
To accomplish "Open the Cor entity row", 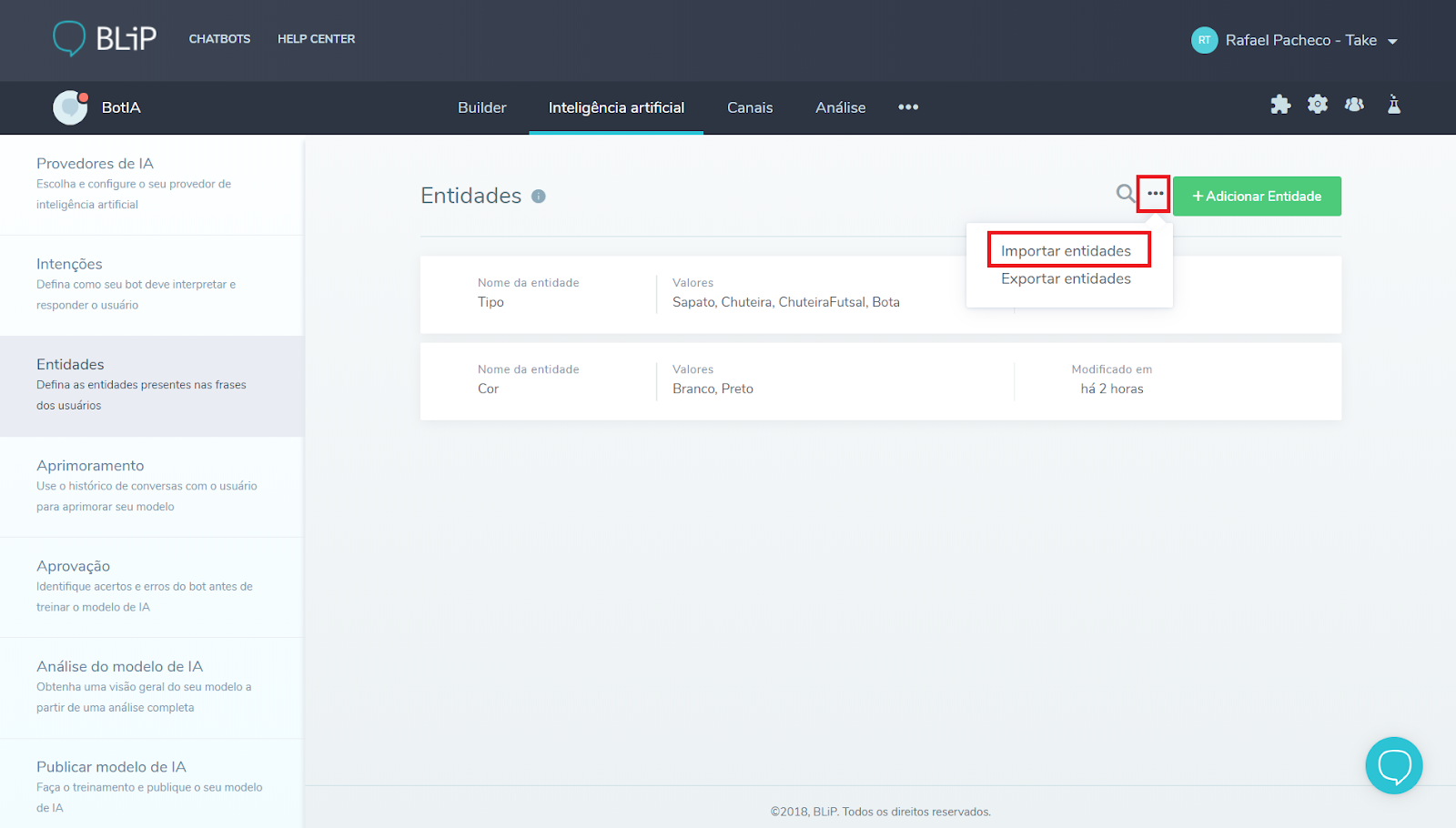I will coord(880,381).
